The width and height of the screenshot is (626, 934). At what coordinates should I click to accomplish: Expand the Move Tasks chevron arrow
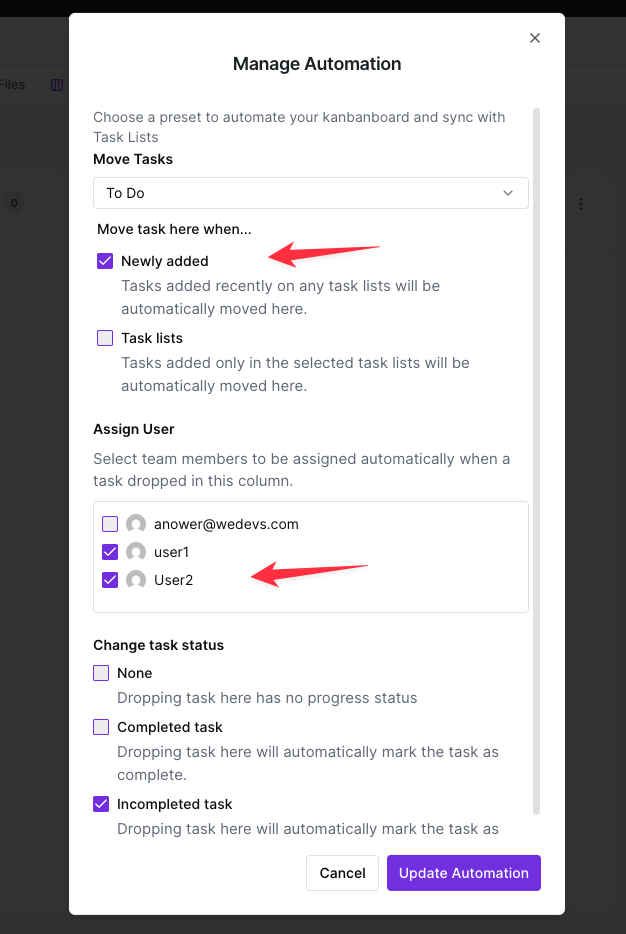(508, 193)
